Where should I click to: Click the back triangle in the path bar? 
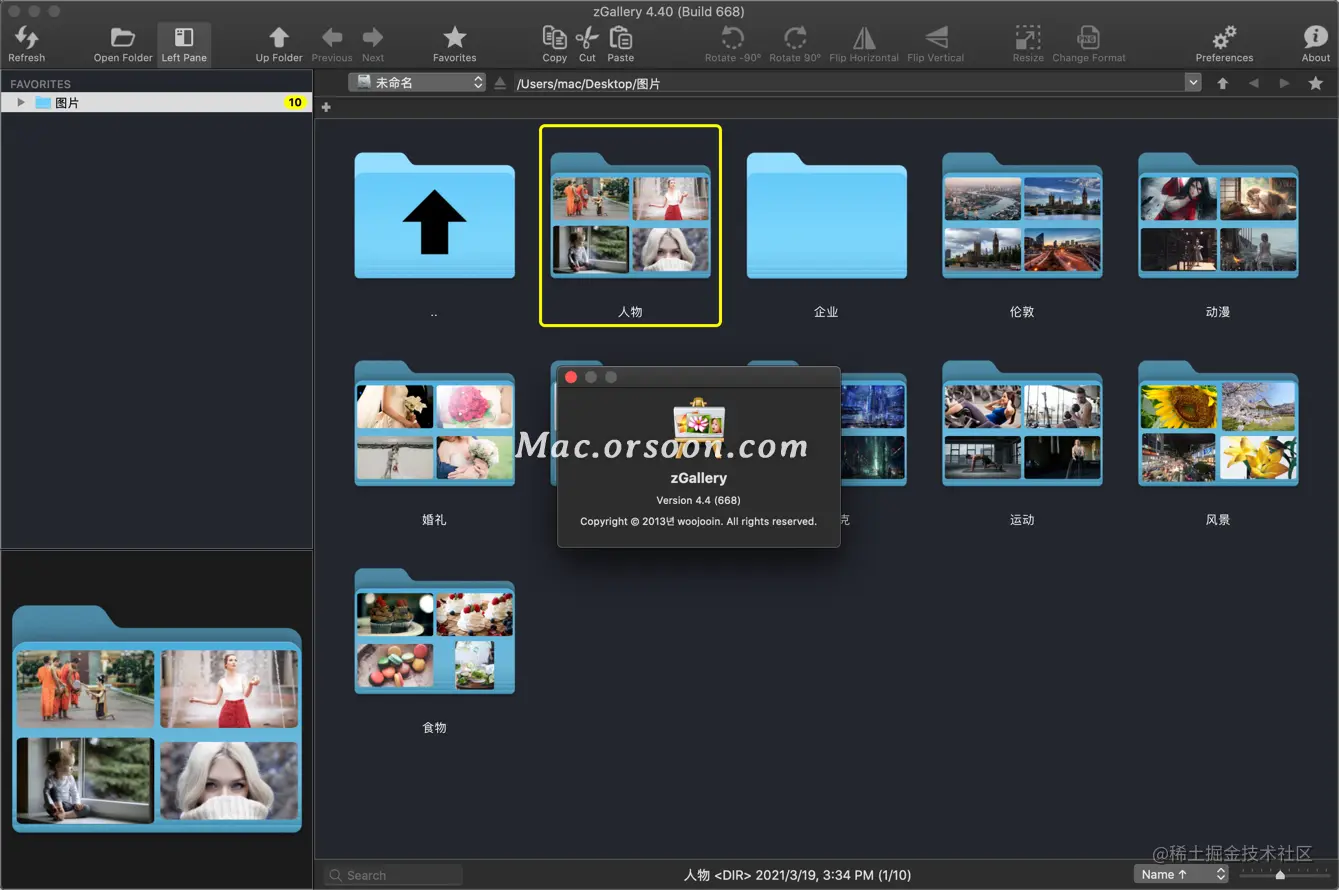click(1253, 84)
